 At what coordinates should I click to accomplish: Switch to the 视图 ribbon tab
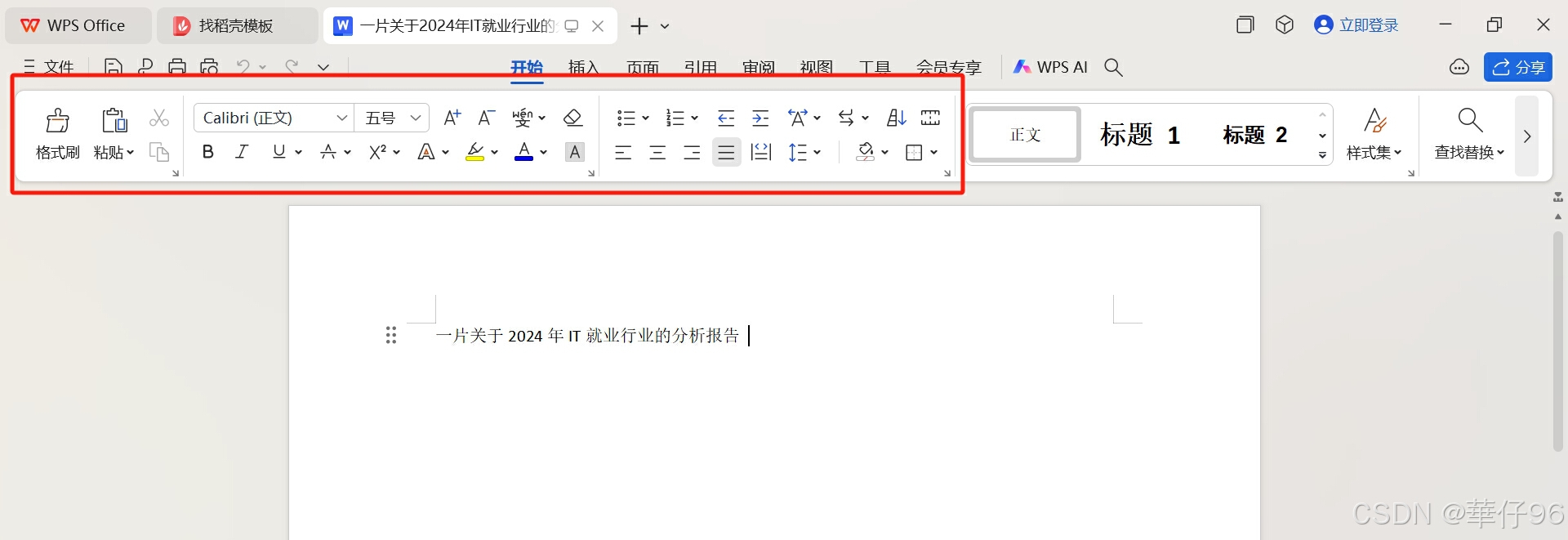click(x=817, y=68)
